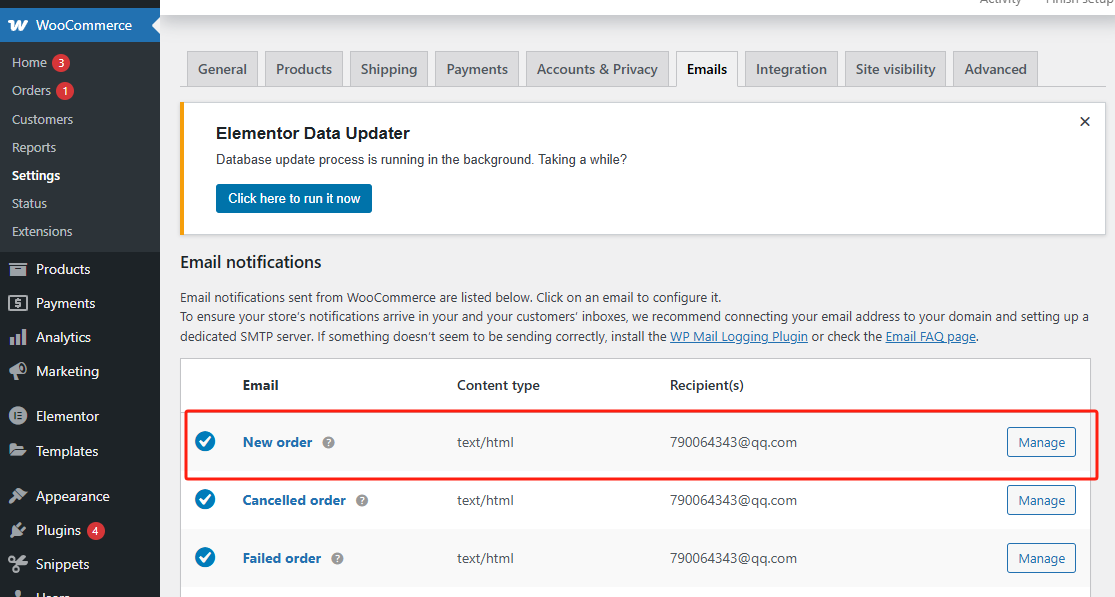Click help tooltip icon next to New order

(329, 442)
